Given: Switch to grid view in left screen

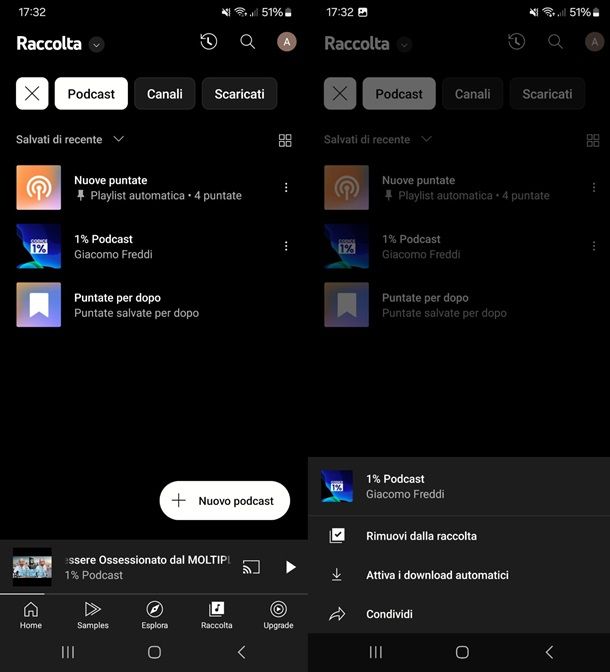Looking at the screenshot, I should (285, 140).
